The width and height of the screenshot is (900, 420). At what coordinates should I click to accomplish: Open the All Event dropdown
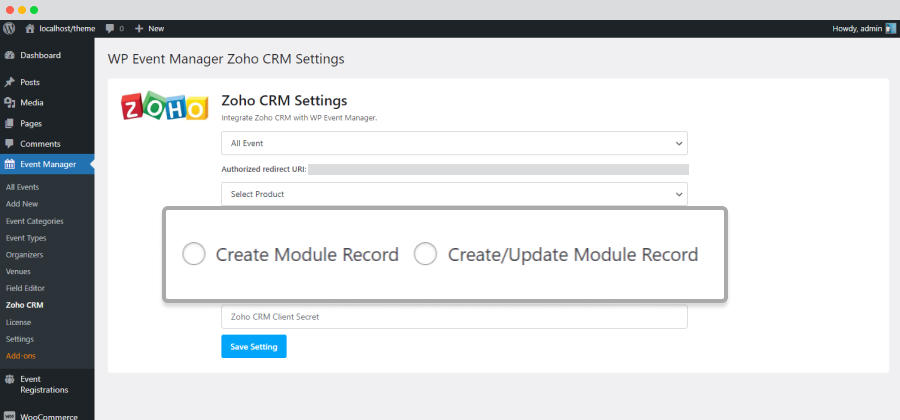point(454,143)
